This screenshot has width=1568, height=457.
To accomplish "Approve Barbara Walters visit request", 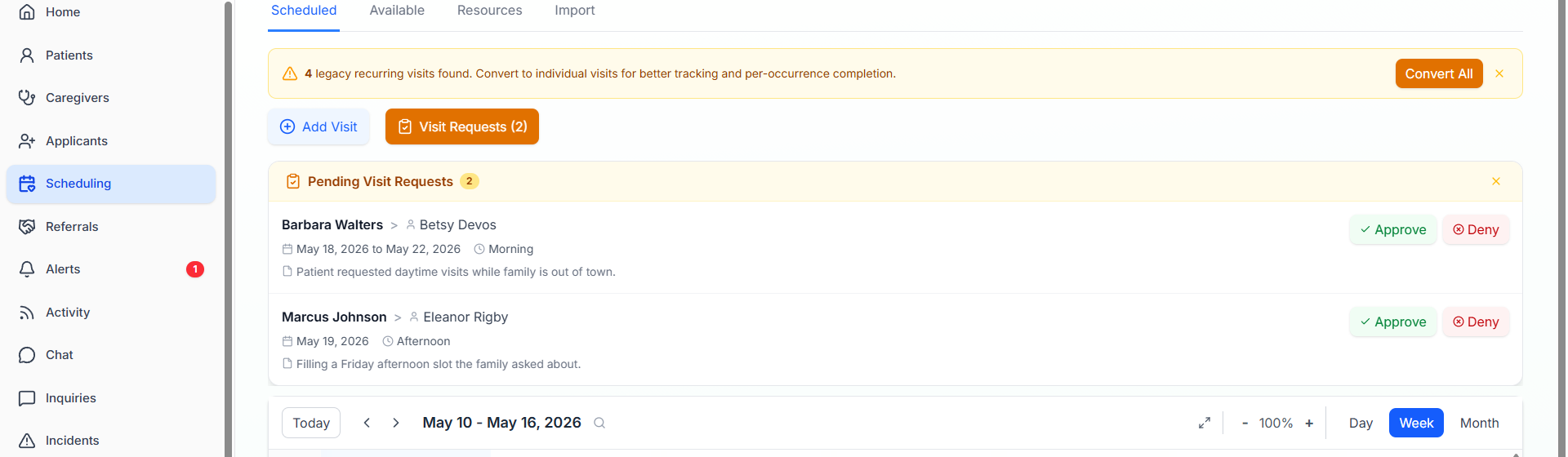I will click(1393, 230).
